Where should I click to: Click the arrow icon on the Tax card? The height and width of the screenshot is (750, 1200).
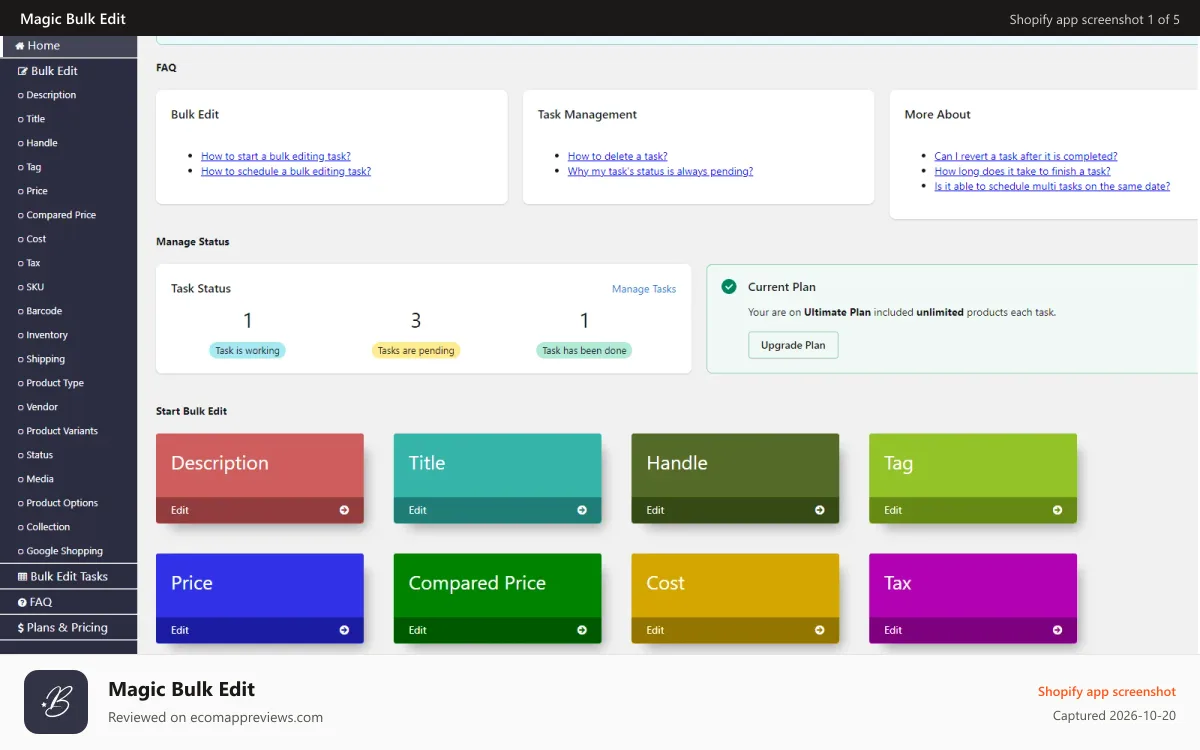point(1057,630)
